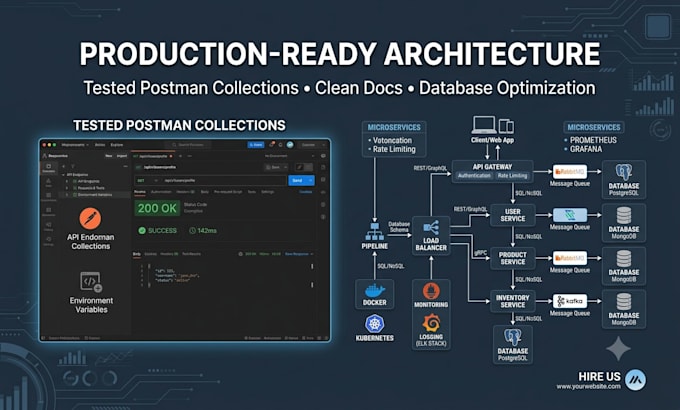Click MongoDB database icon in User Service row

click(x=624, y=215)
